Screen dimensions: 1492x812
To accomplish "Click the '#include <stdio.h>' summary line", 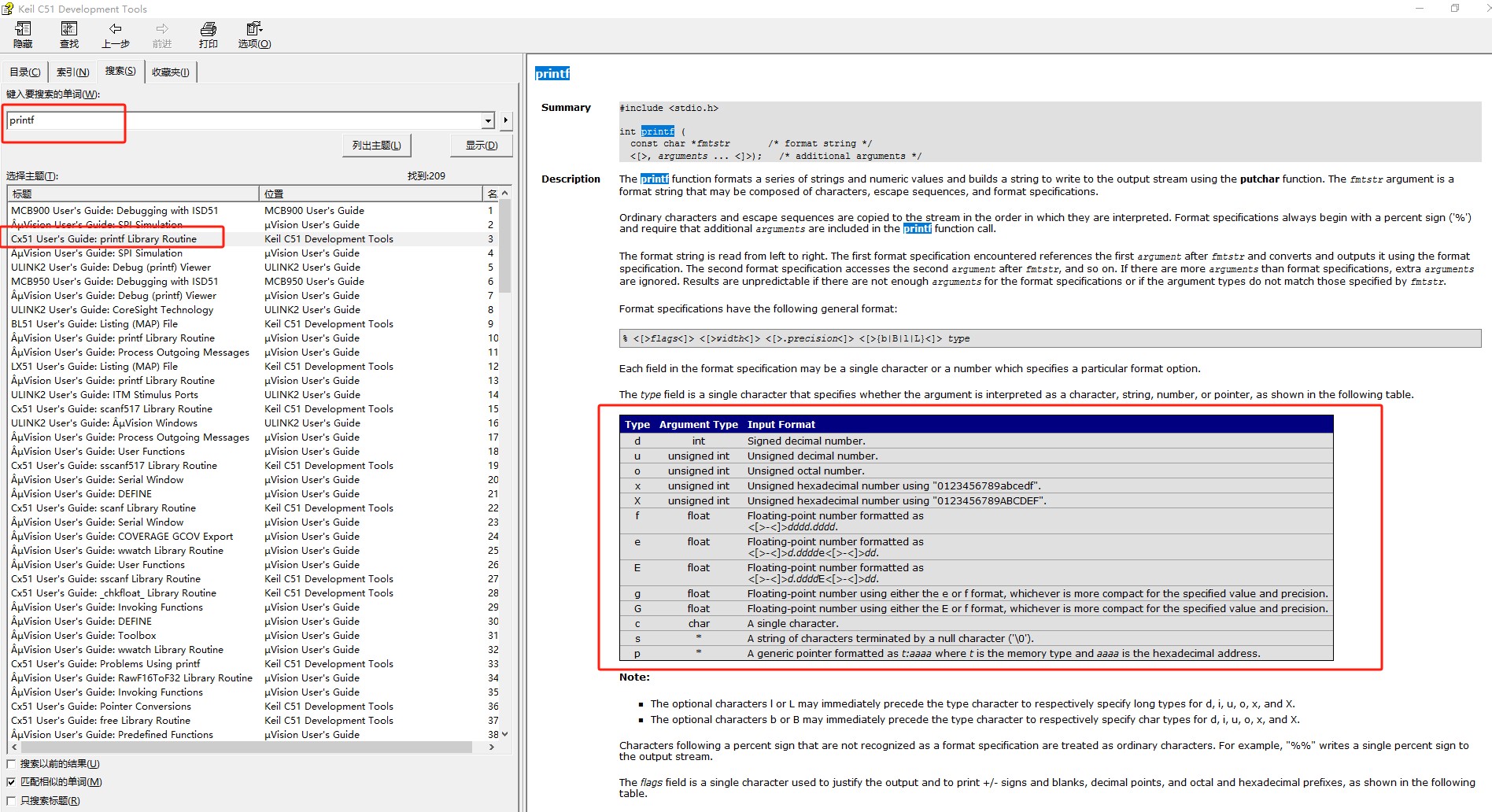I will click(669, 109).
